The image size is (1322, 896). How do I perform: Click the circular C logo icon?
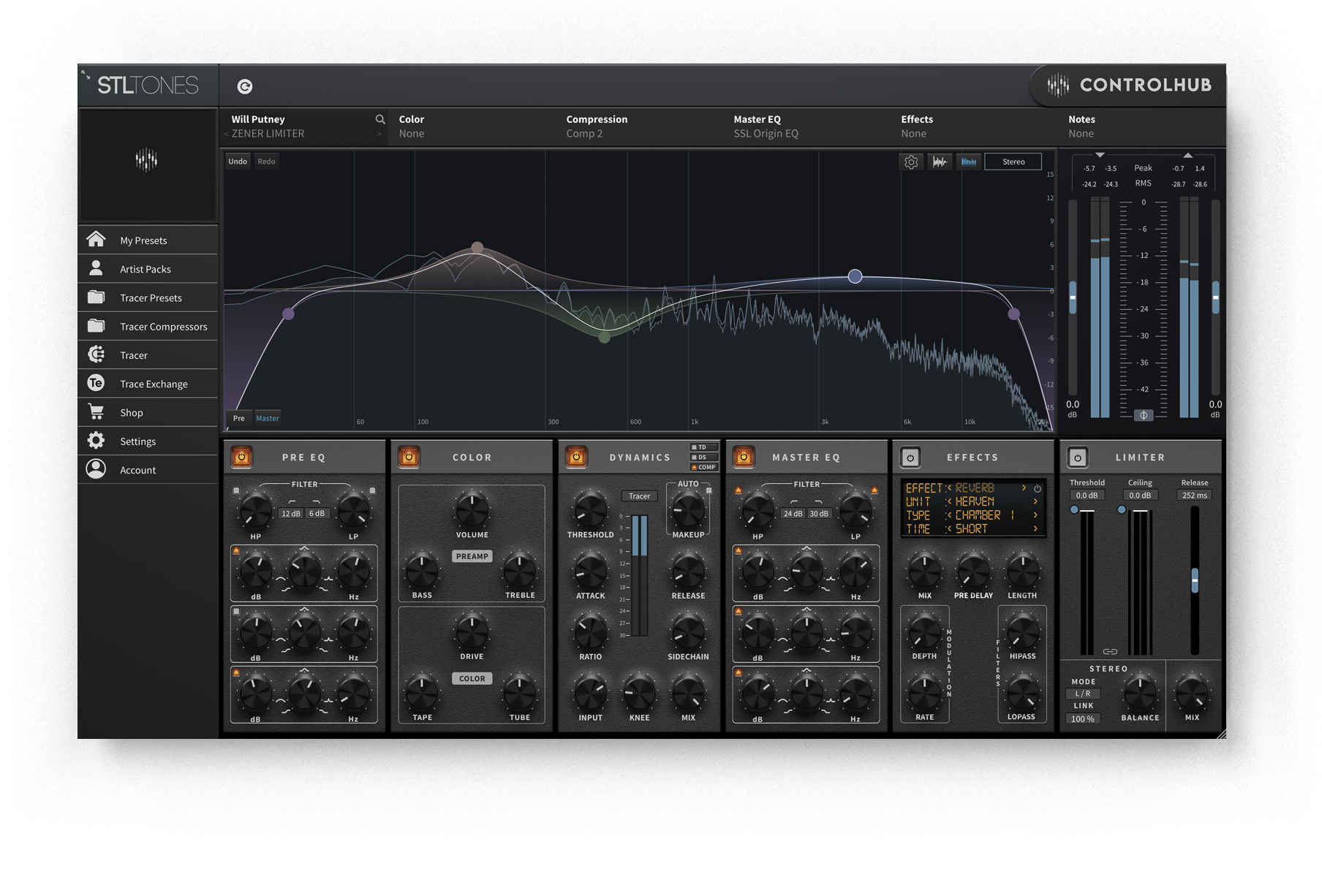pyautogui.click(x=245, y=86)
